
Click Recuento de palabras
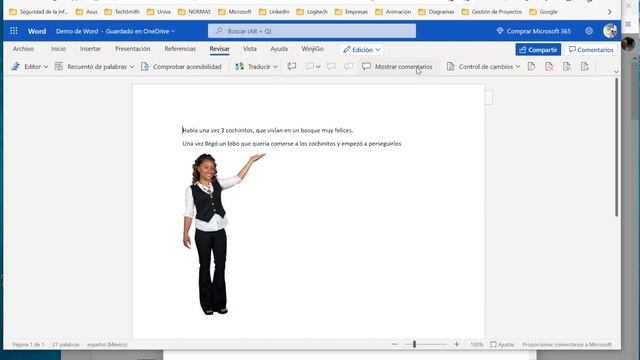tap(91, 67)
